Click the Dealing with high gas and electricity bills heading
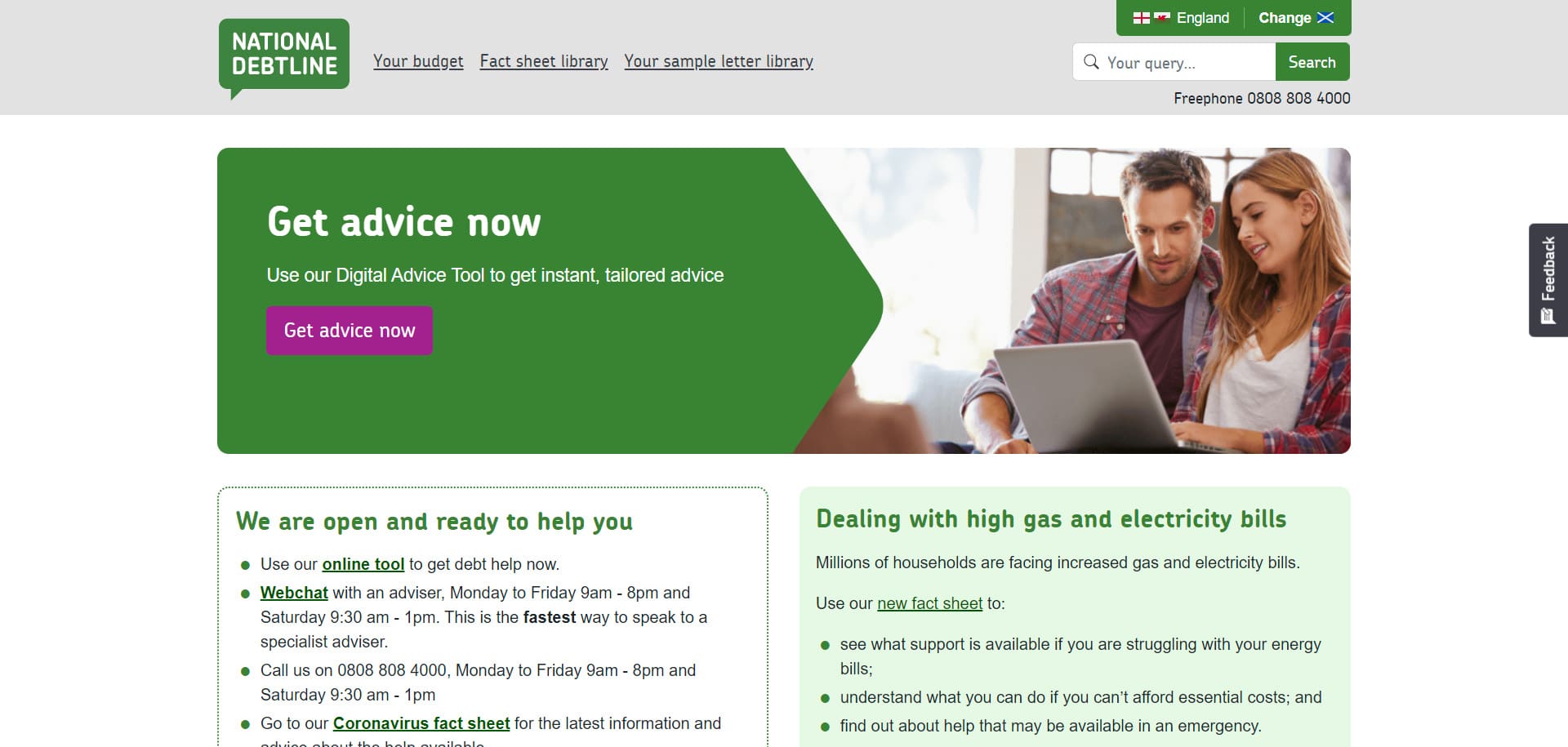Screen dimensions: 1568x747 pos(1051,519)
